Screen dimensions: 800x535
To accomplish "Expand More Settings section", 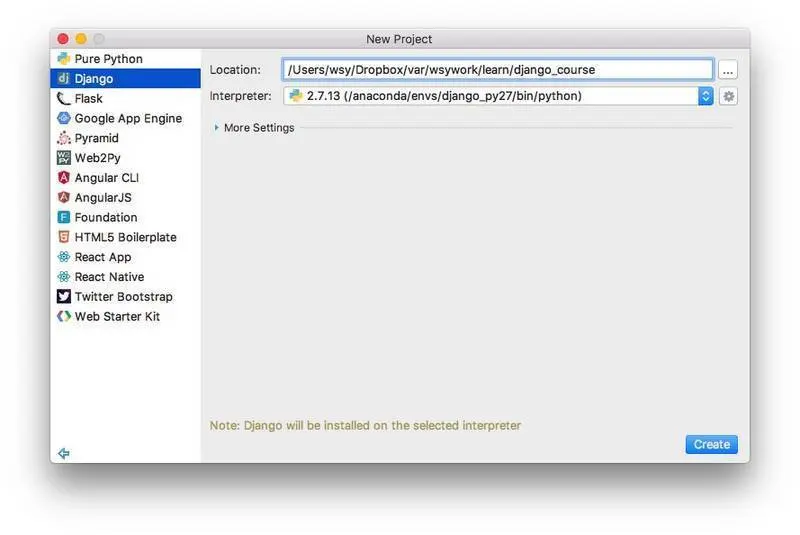I will tap(216, 128).
